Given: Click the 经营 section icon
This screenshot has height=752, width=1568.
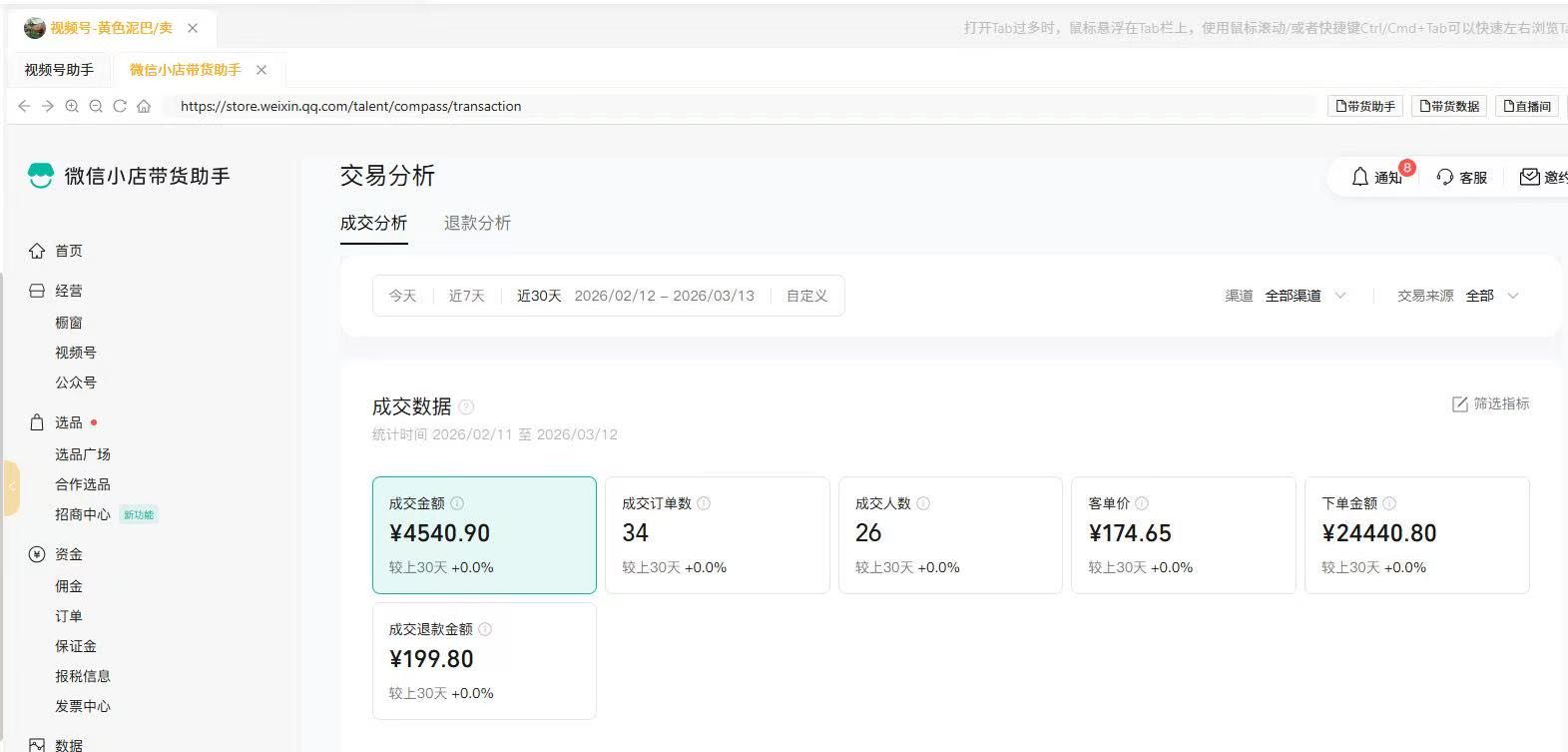Looking at the screenshot, I should pos(37,291).
